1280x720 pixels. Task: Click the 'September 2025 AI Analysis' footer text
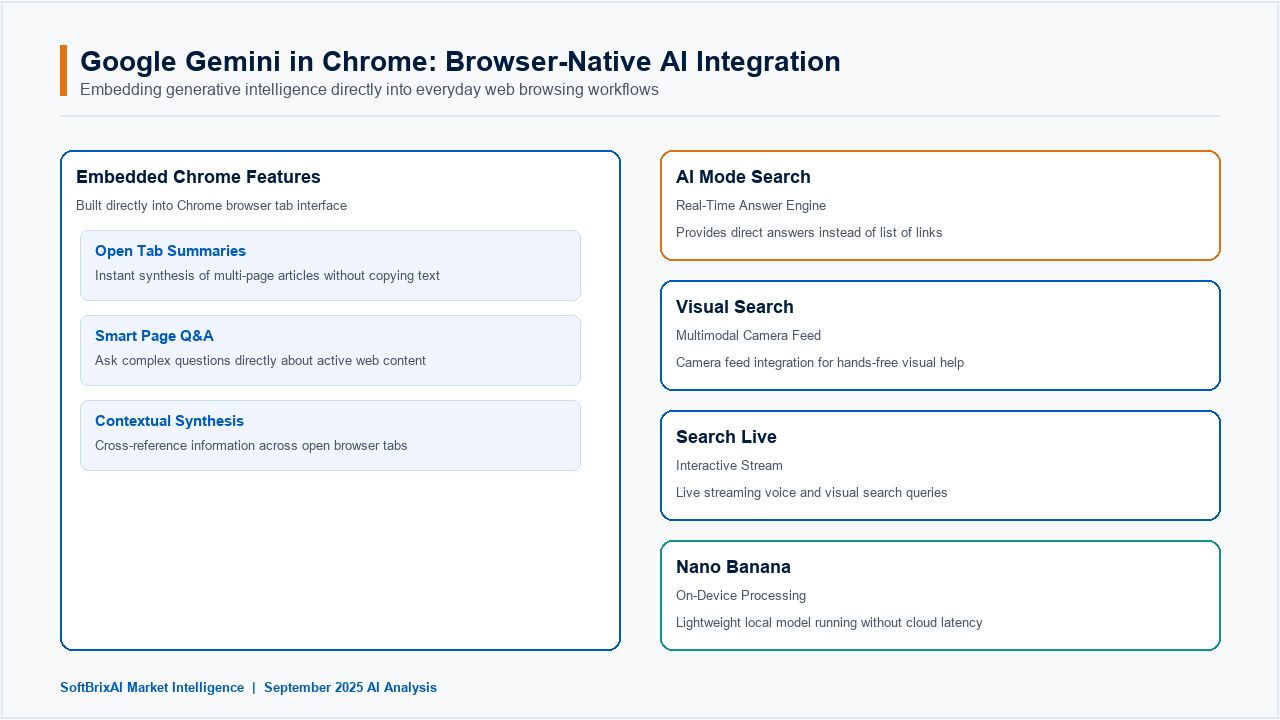350,688
